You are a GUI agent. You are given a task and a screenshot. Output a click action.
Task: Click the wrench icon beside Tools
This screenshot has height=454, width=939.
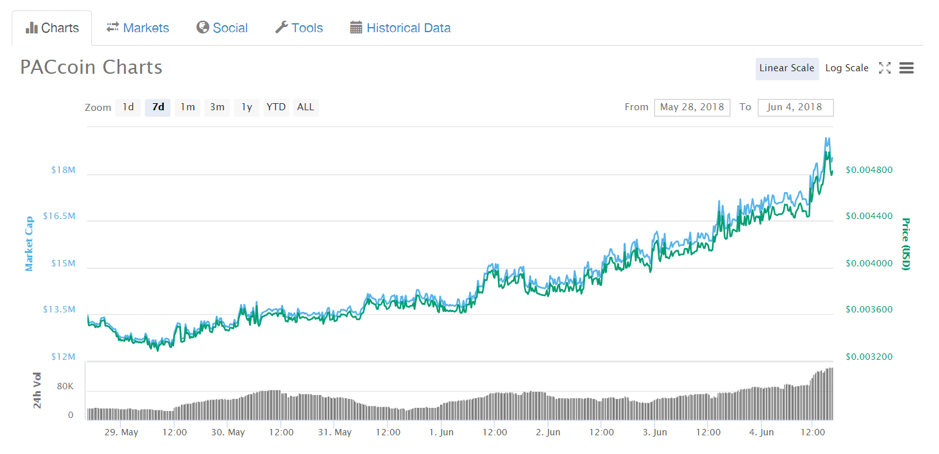click(281, 28)
